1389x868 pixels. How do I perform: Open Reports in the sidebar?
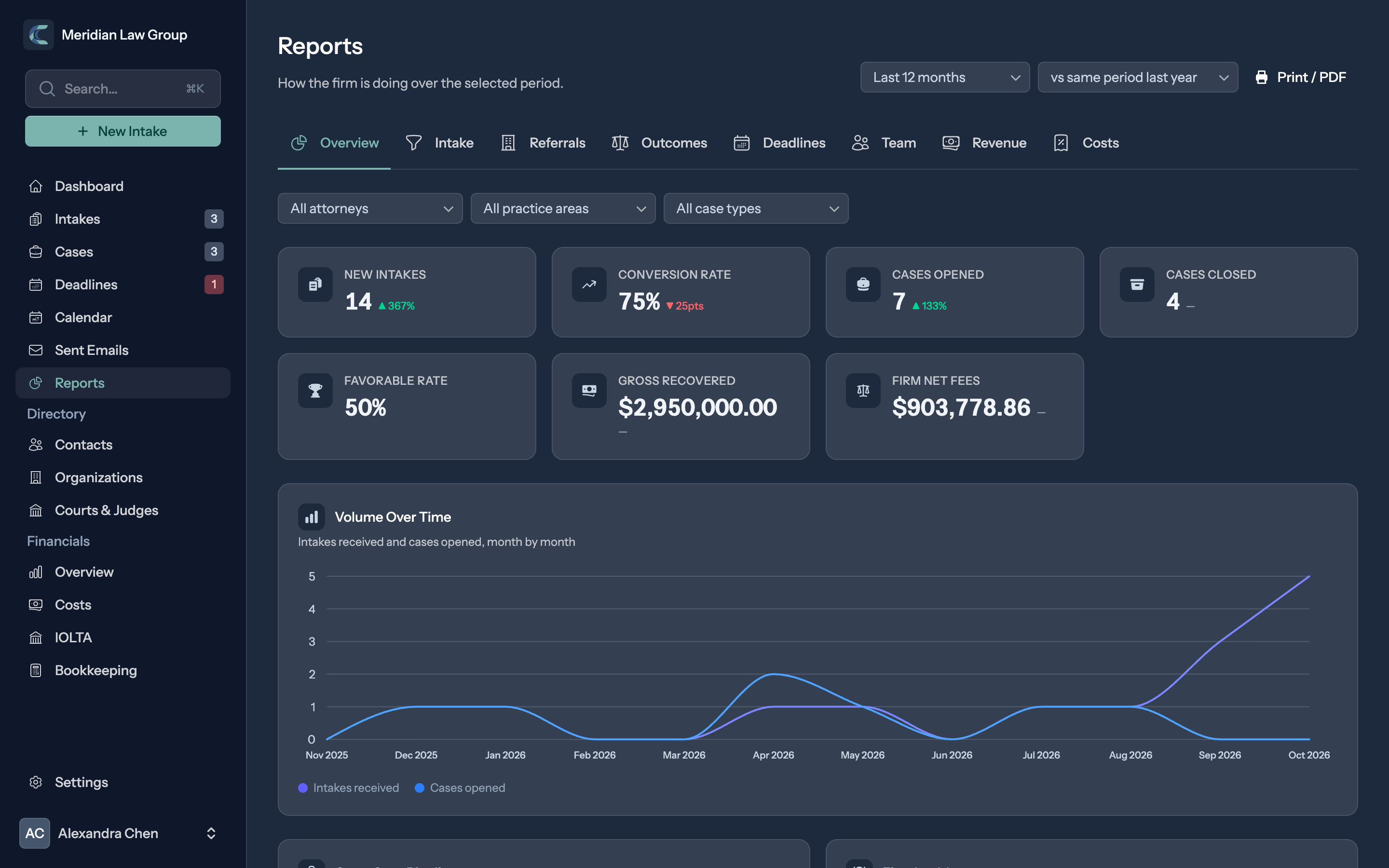pyautogui.click(x=123, y=383)
